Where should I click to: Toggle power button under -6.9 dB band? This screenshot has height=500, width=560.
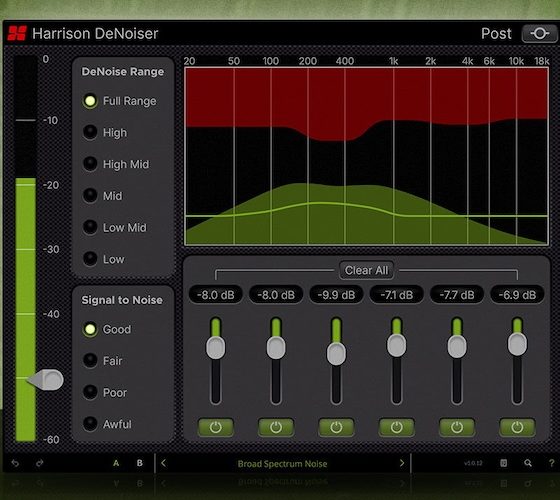coord(518,427)
